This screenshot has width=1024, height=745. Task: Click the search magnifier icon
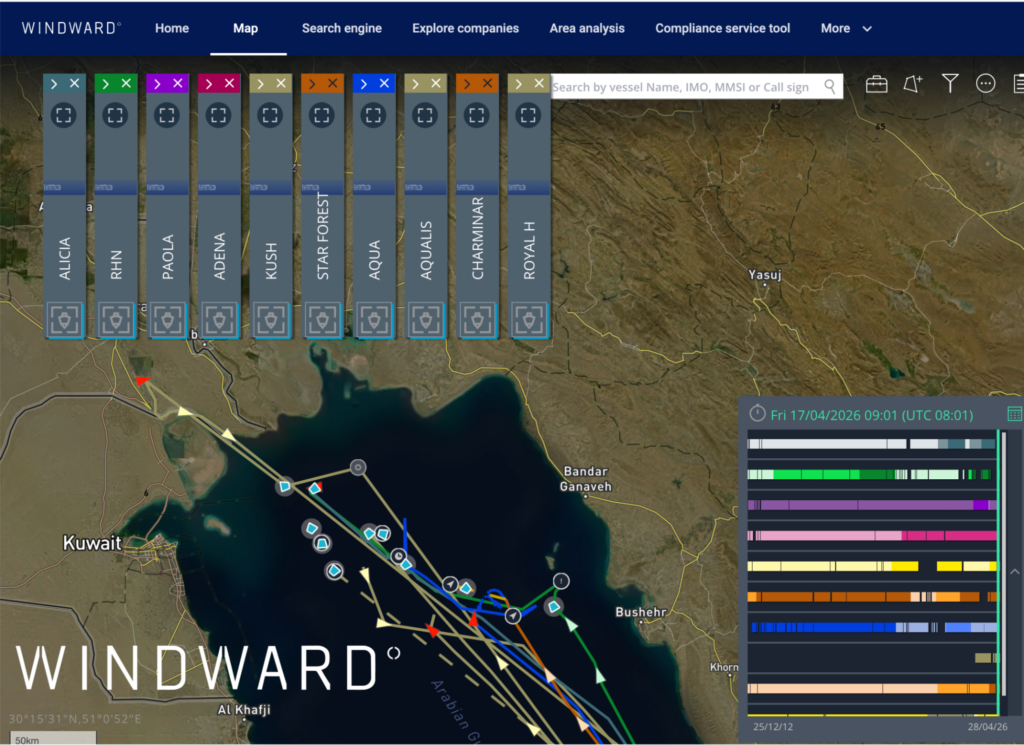830,86
